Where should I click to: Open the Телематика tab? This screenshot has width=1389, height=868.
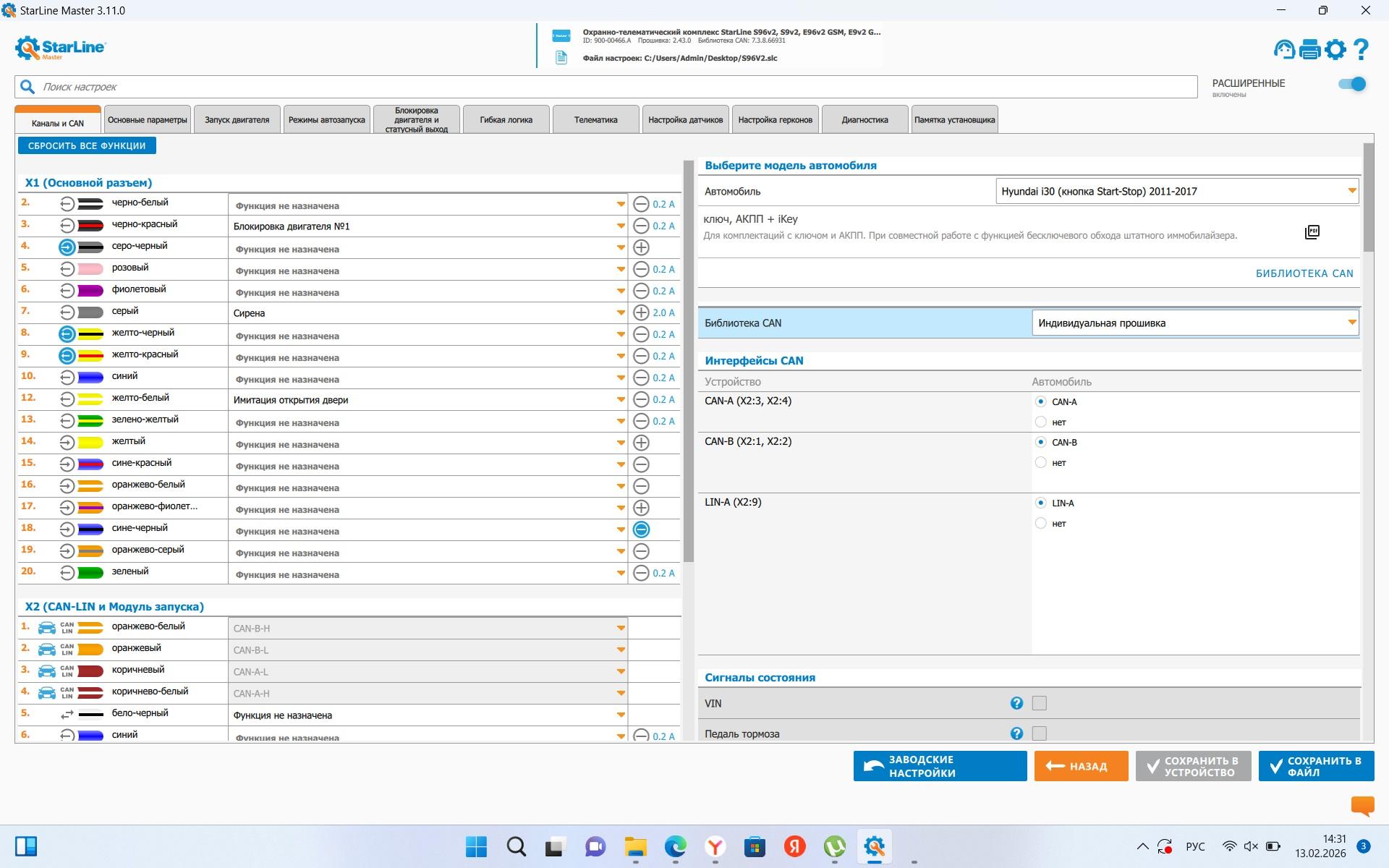[595, 120]
